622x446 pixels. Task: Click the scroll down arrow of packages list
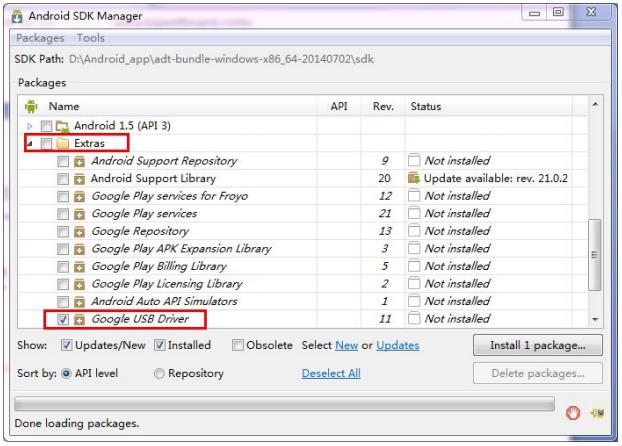pos(595,319)
